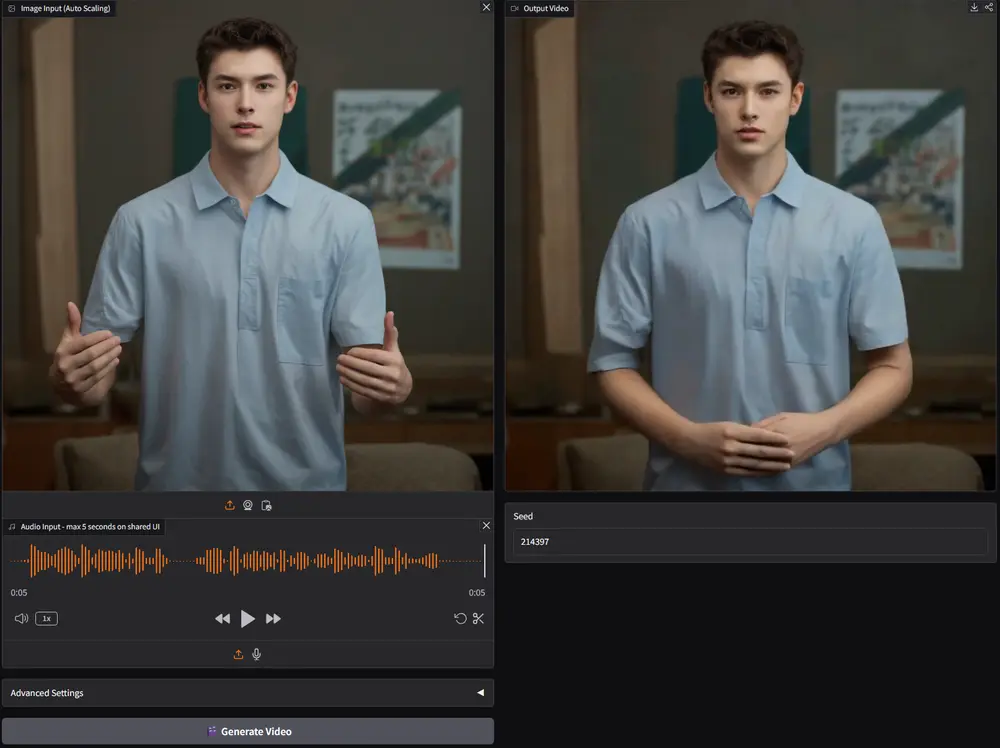Remove the Image Input picture

pyautogui.click(x=487, y=7)
